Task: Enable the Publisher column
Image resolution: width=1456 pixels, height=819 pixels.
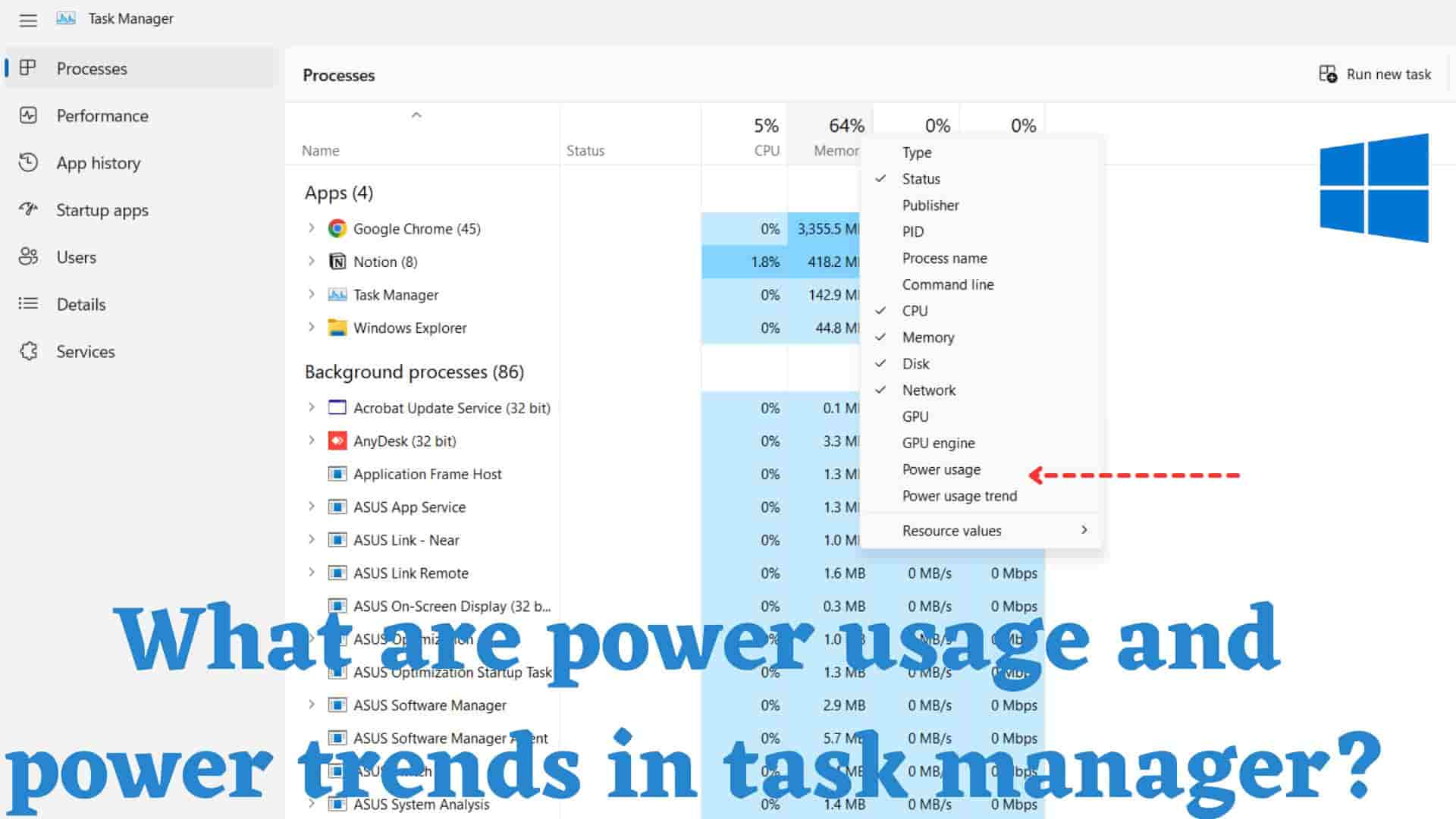Action: click(x=981, y=206)
